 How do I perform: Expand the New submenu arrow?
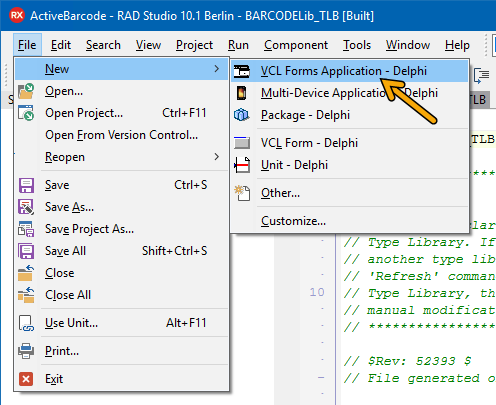click(x=217, y=69)
